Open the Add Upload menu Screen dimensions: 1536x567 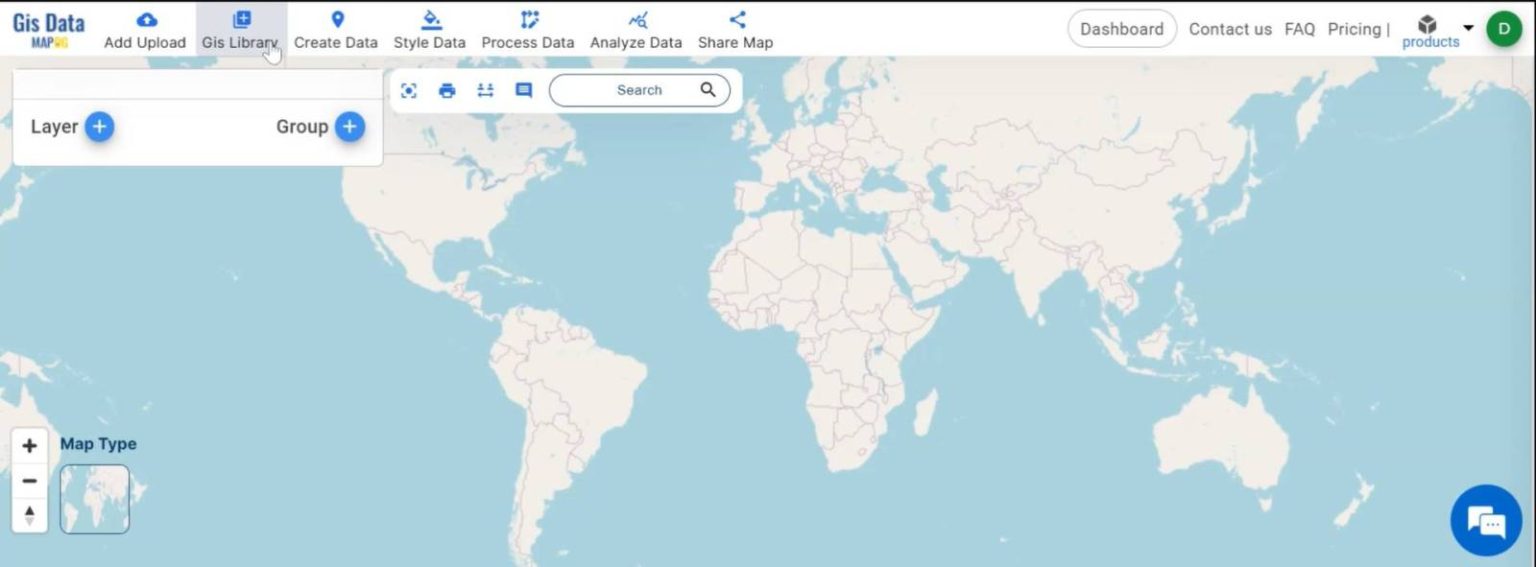click(145, 30)
